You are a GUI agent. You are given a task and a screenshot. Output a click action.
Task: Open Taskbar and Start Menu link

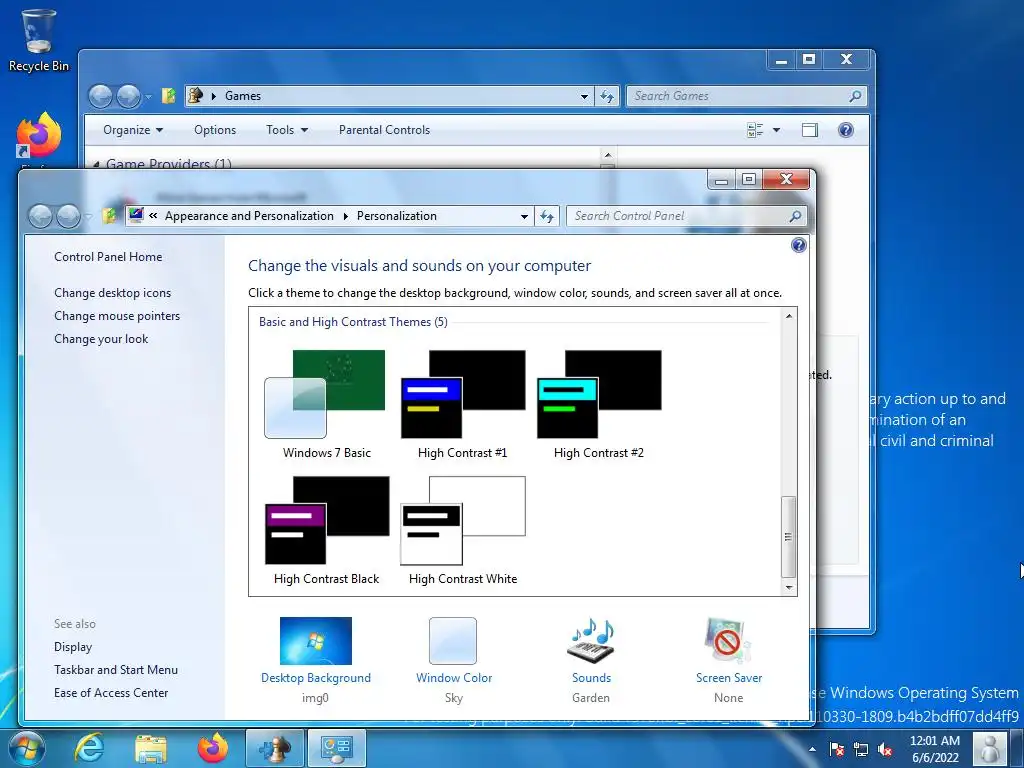click(x=116, y=669)
